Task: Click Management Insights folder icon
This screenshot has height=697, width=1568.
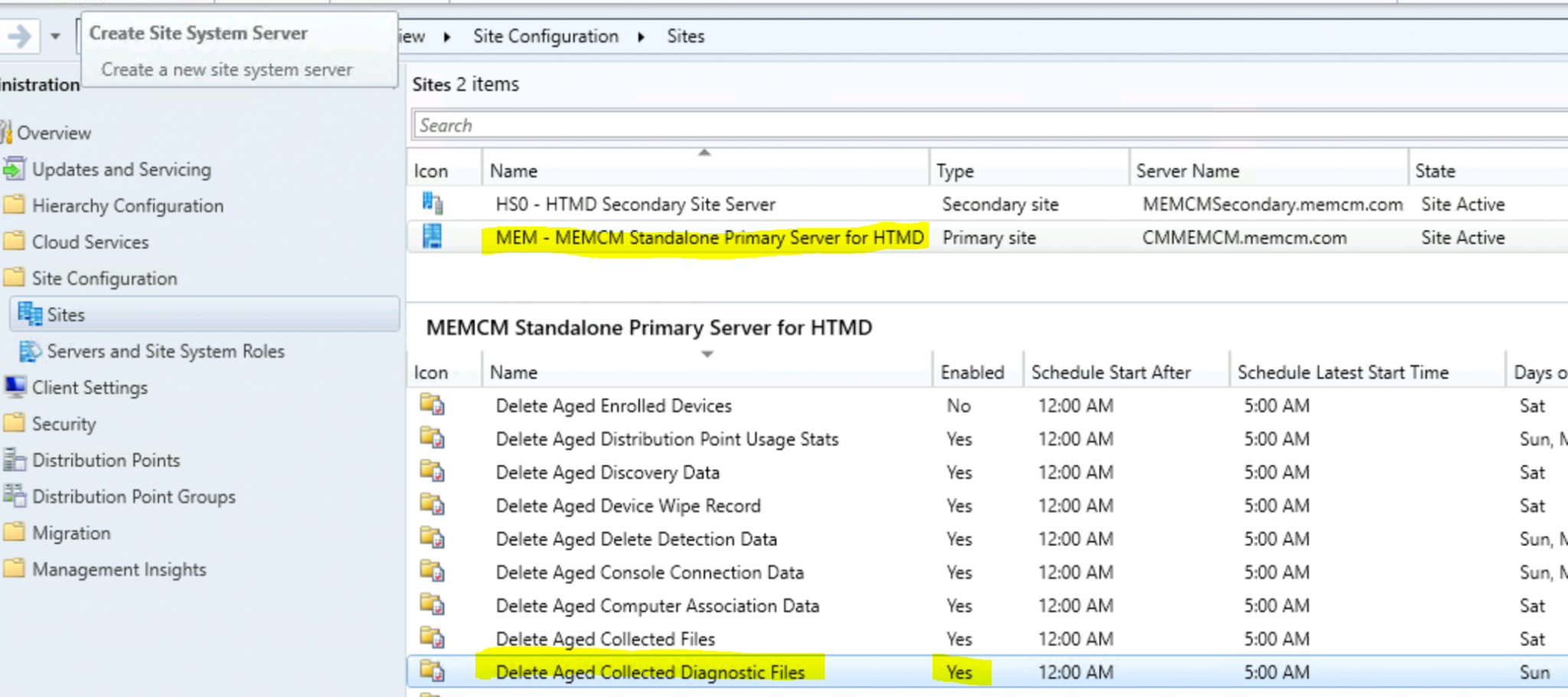Action: tap(14, 568)
